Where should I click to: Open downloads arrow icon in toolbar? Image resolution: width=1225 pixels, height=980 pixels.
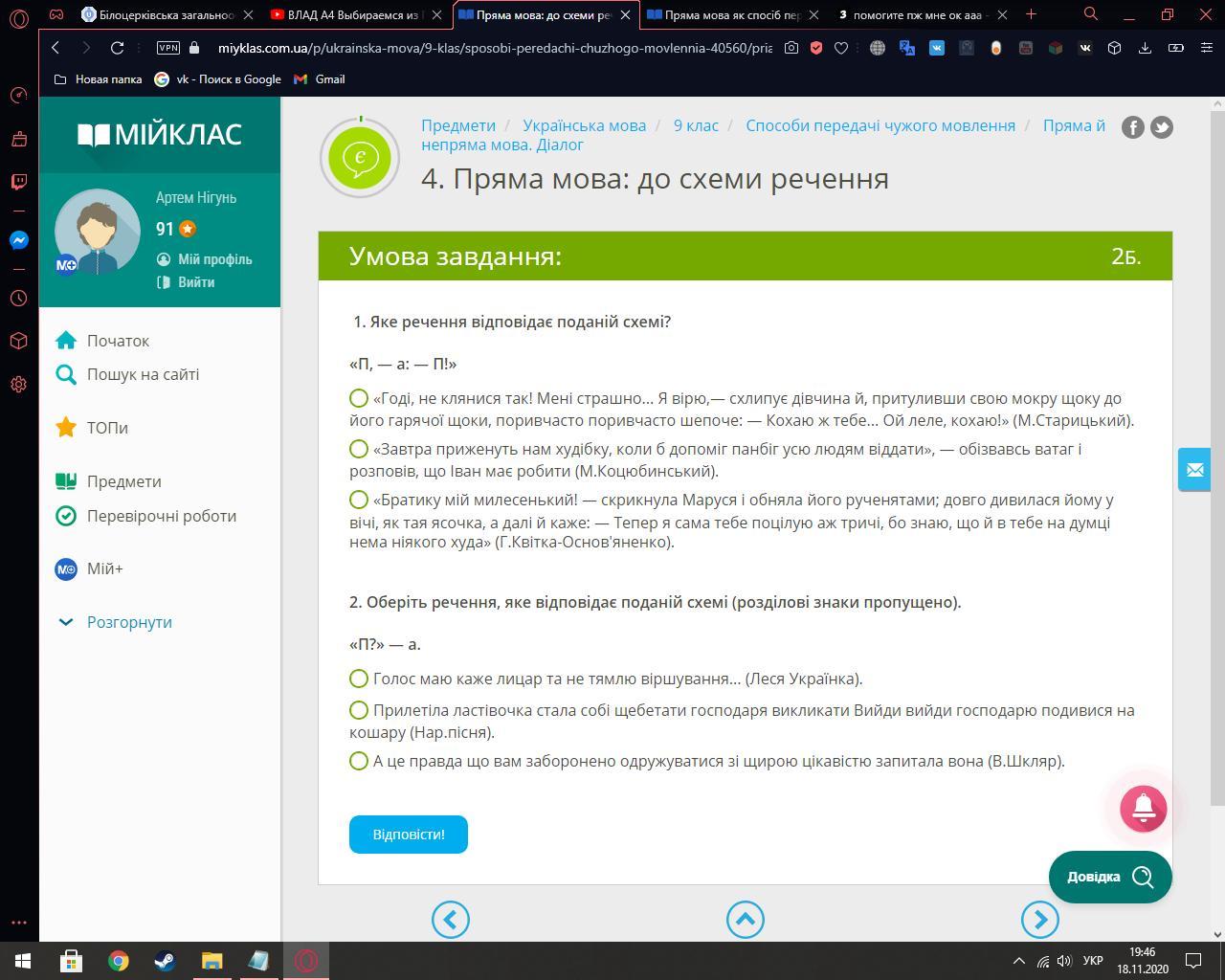1145,48
